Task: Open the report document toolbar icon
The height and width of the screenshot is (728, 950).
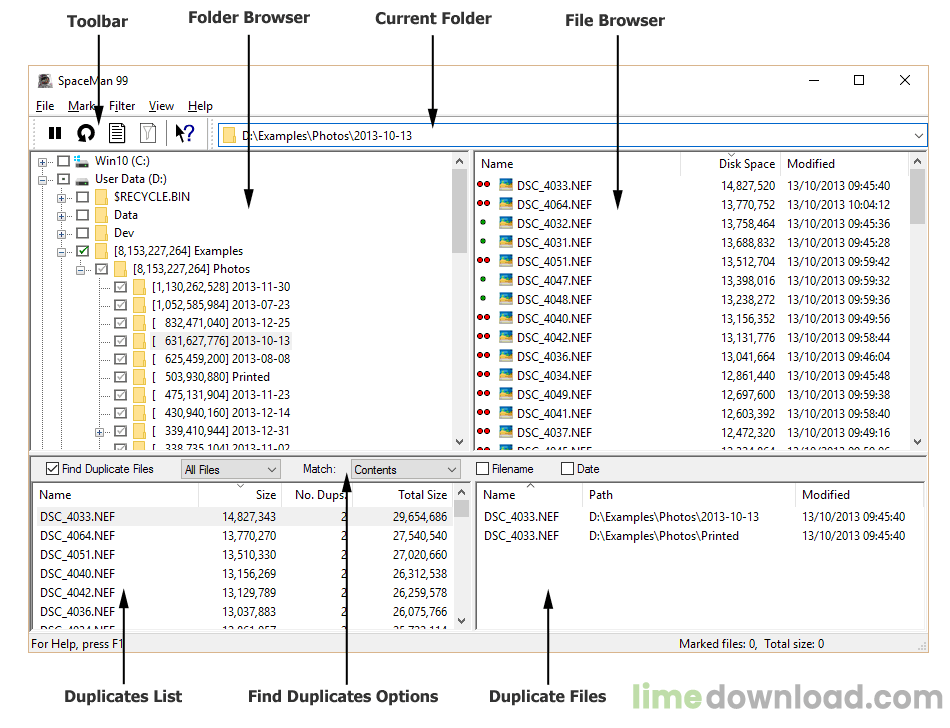Action: pyautogui.click(x=117, y=133)
